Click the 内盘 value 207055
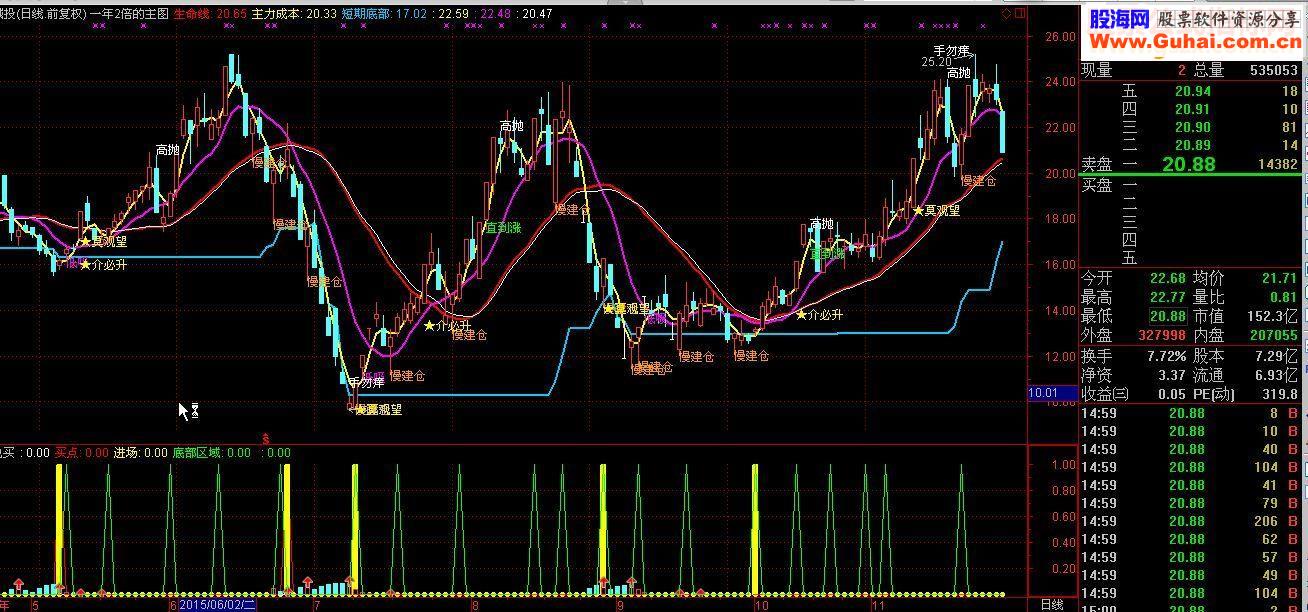The height and width of the screenshot is (612, 1308). tap(1275, 335)
